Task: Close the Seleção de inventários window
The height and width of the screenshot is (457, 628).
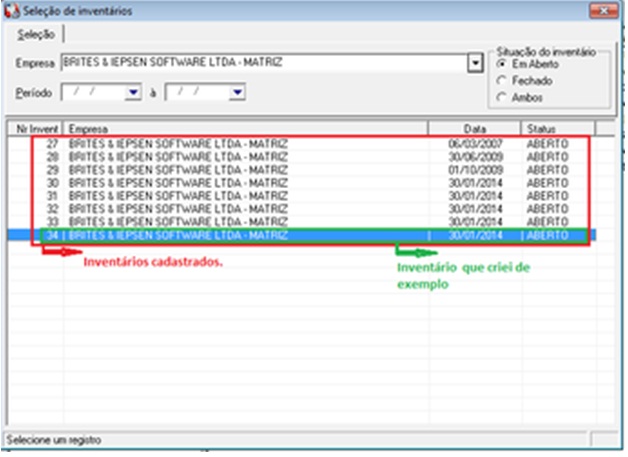Action: (604, 11)
